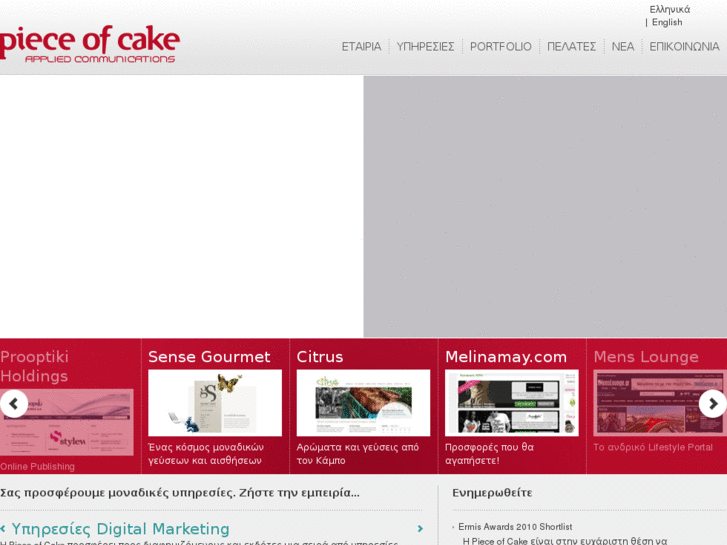This screenshot has height=545, width=727.
Task: Click the Prooptiki Holdings thumbnail
Action: 67,422
